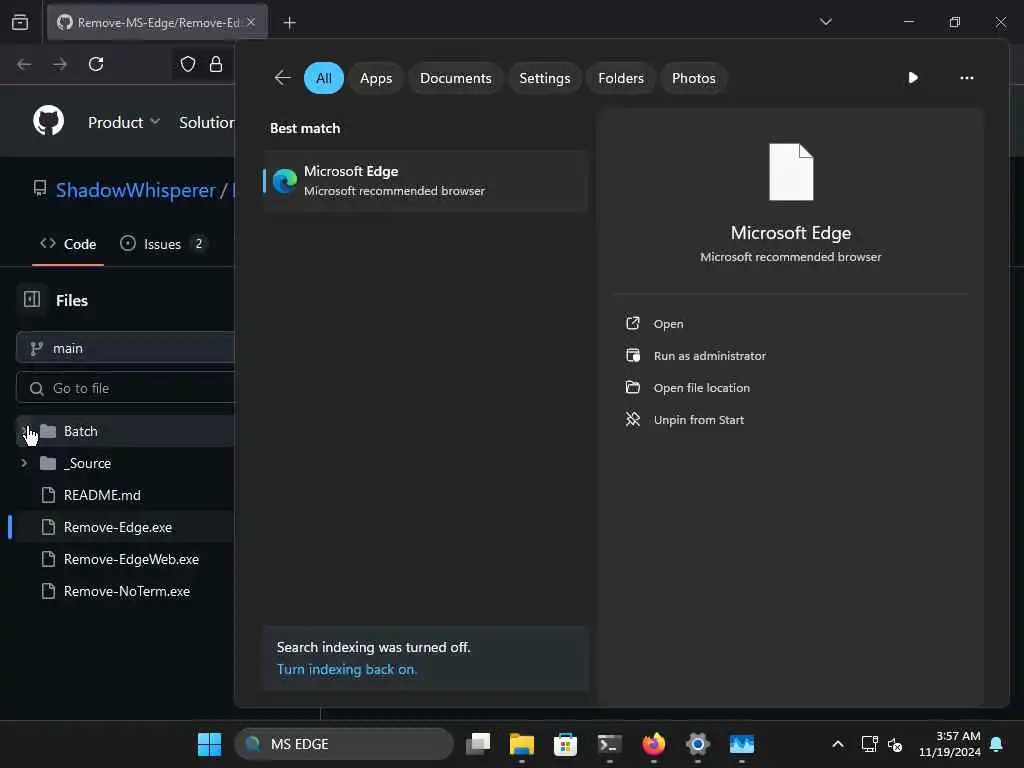Go forward in Firefox
This screenshot has height=768, width=1024.
tap(60, 64)
